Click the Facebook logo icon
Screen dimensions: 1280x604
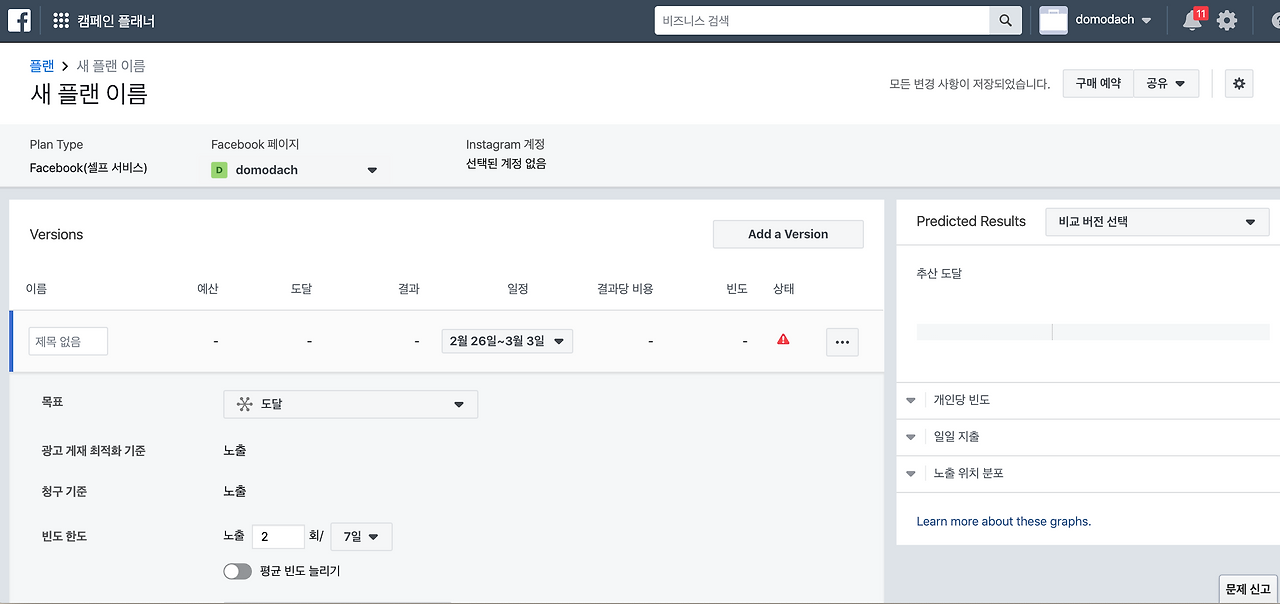[x=20, y=20]
